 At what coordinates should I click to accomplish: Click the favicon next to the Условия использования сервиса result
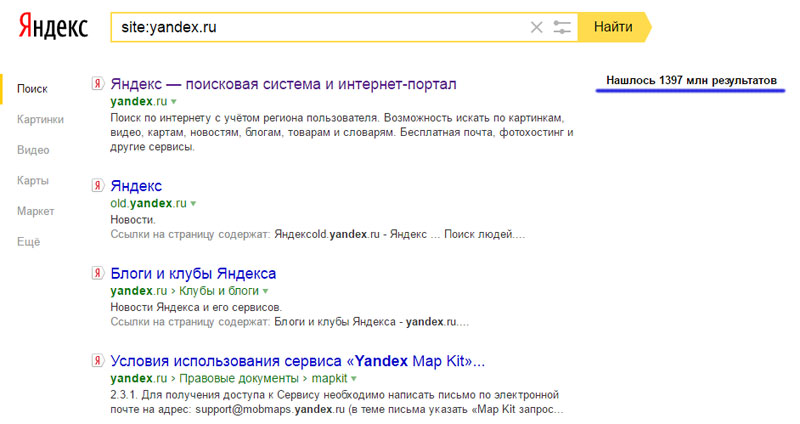[97, 361]
